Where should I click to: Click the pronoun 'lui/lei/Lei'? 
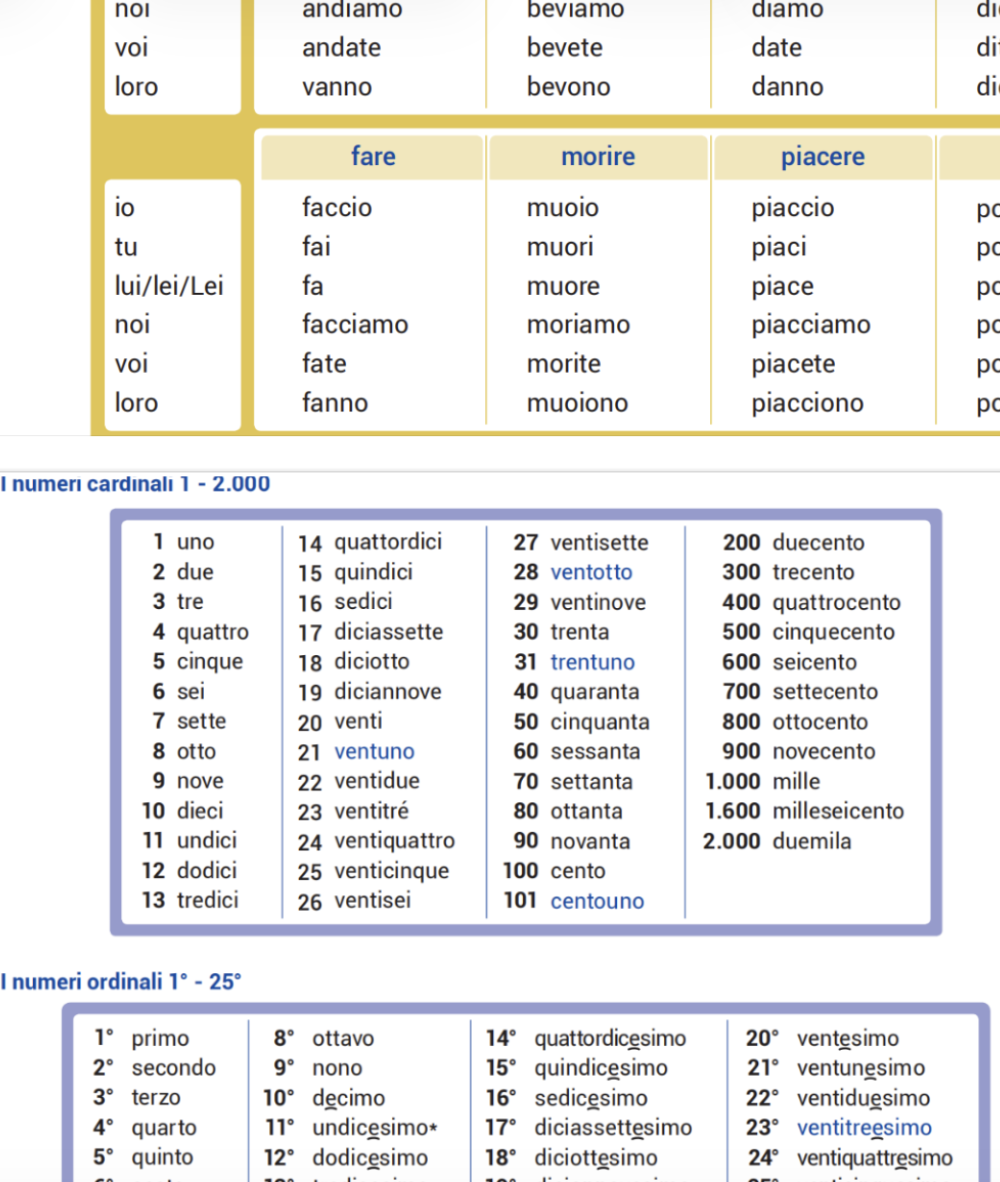pyautogui.click(x=169, y=286)
